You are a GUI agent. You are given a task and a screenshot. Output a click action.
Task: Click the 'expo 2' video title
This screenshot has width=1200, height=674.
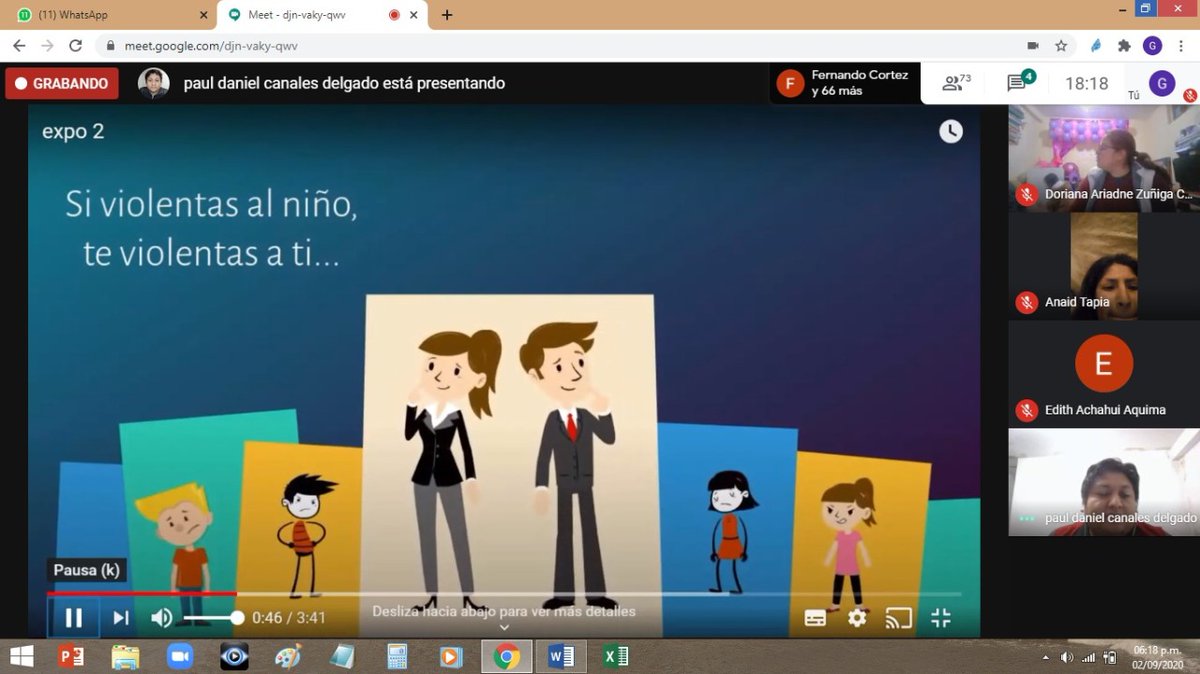tap(73, 131)
